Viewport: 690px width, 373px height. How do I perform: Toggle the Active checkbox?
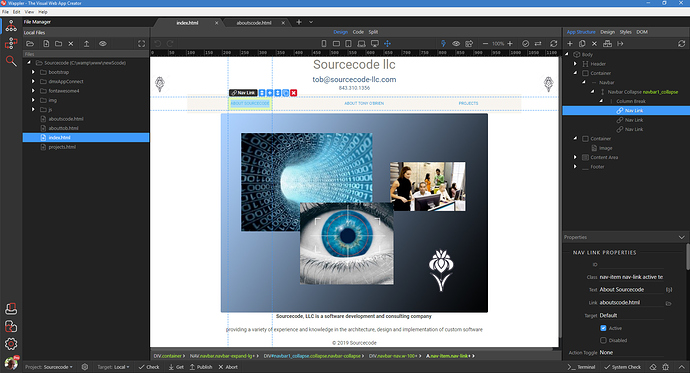(603, 328)
